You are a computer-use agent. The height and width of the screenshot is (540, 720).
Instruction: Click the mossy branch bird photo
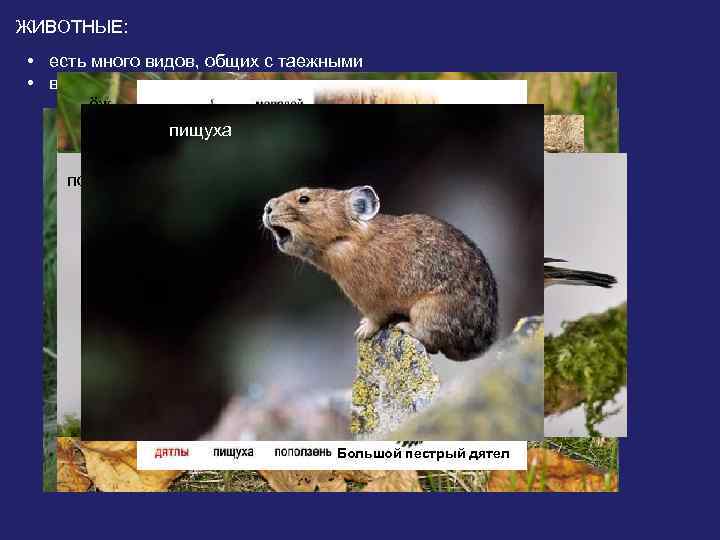coord(585,295)
